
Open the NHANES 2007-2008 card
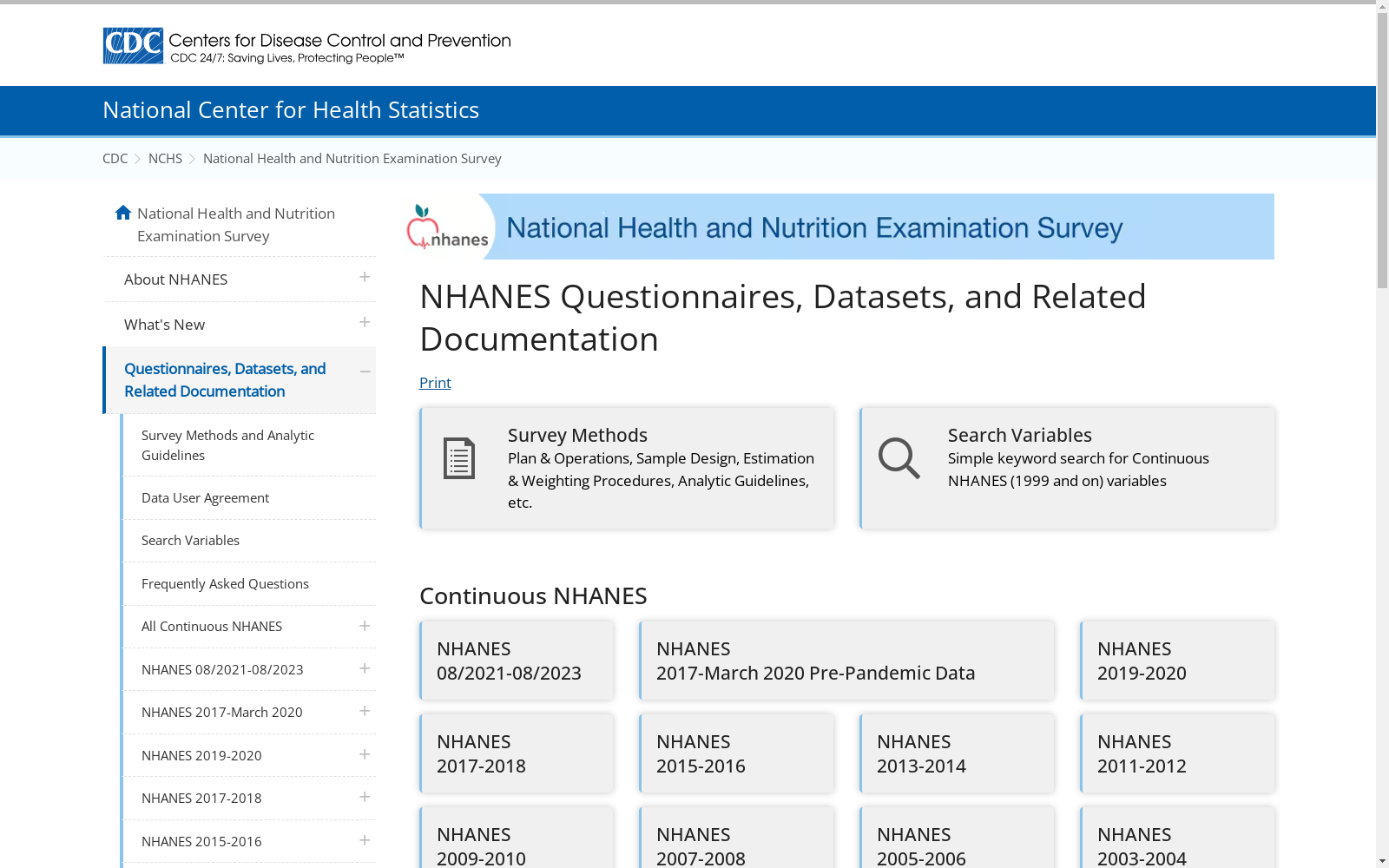736,838
